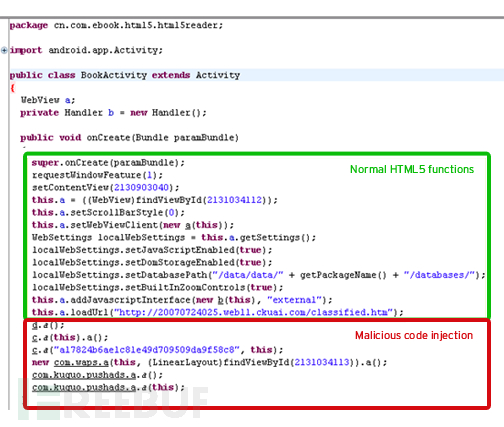Click the 'setContentView(2130903040);' line

[x=105, y=187]
